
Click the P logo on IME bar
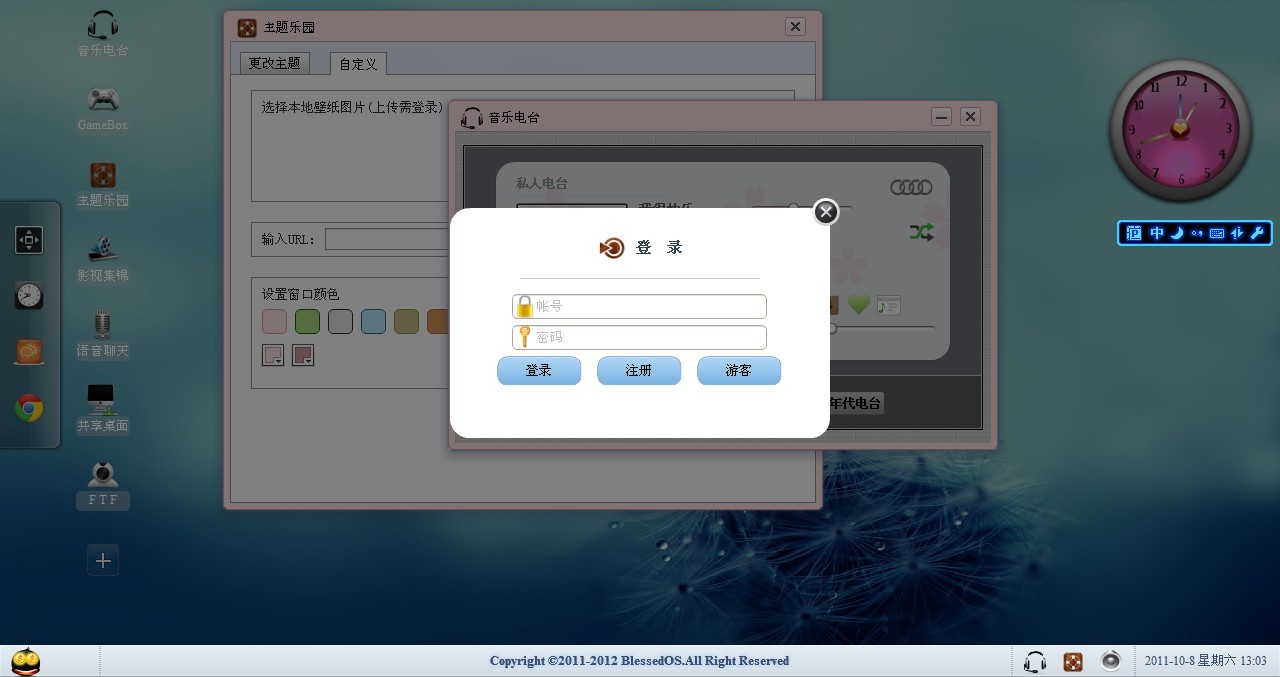(1133, 233)
